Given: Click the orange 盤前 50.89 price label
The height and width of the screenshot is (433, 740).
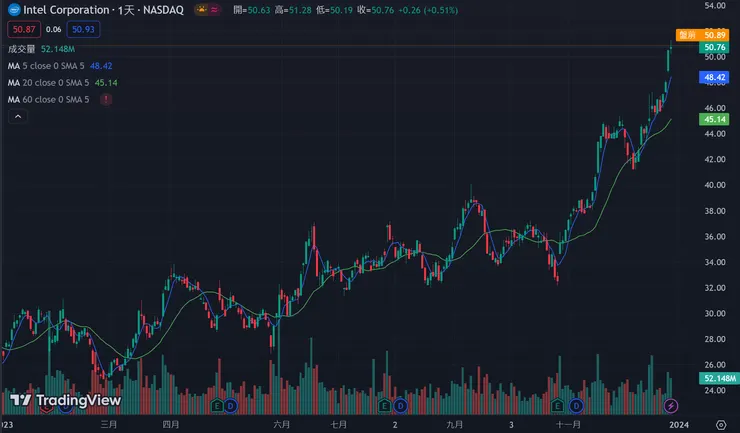Looking at the screenshot, I should [x=702, y=35].
